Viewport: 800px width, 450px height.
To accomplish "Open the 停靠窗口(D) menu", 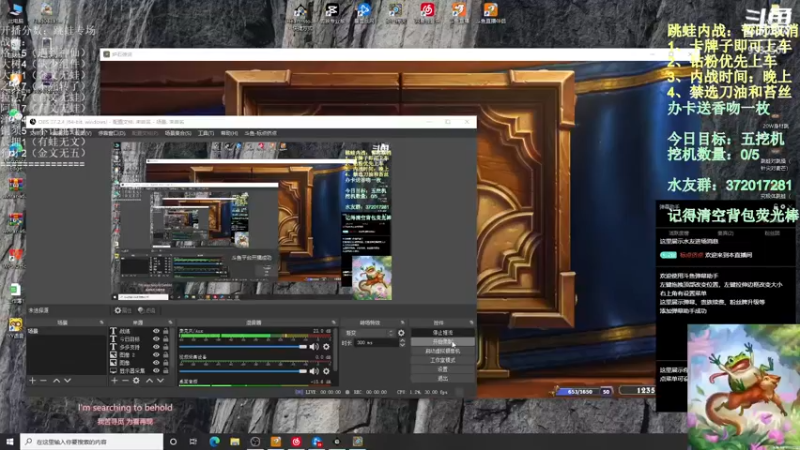I will (x=112, y=133).
